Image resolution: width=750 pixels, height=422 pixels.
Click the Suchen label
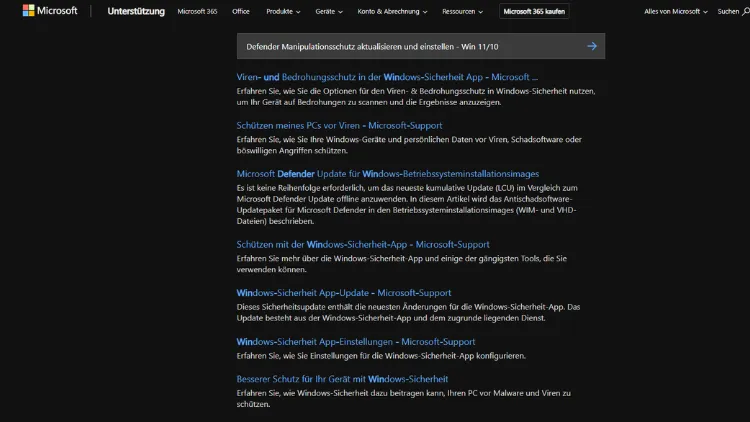pyautogui.click(x=728, y=11)
